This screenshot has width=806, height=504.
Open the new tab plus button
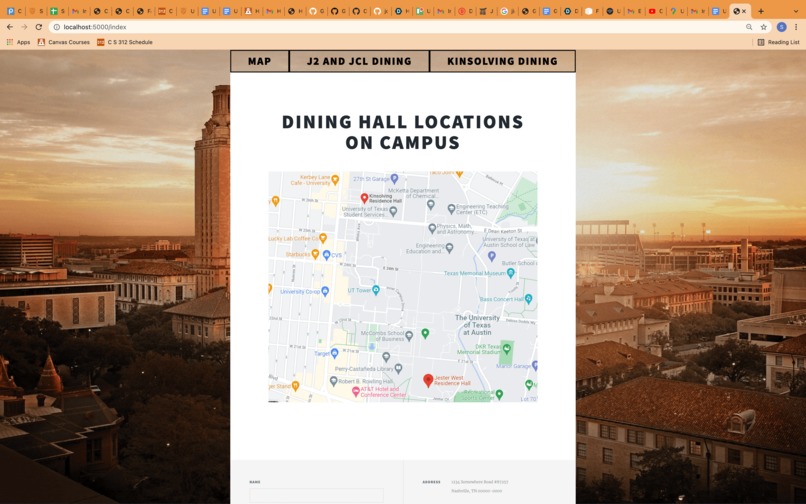[761, 11]
